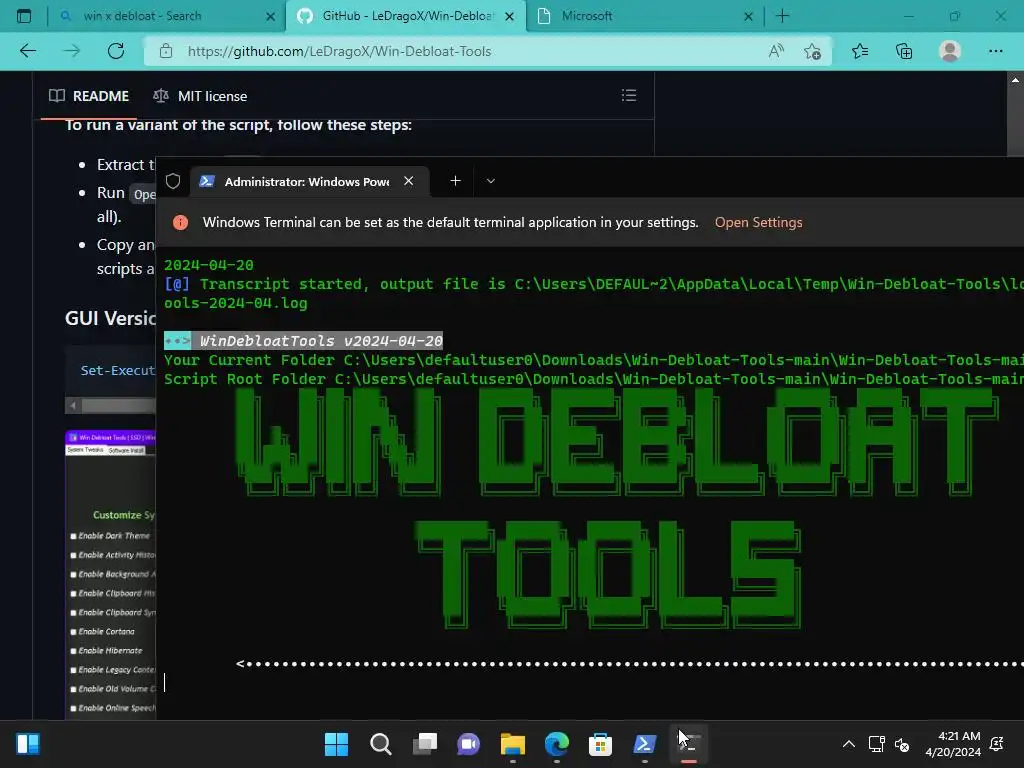Screen dimensions: 1024x768
Task: Select the GitHub LeDragoX/Win-Debloat tab
Action: (x=405, y=16)
